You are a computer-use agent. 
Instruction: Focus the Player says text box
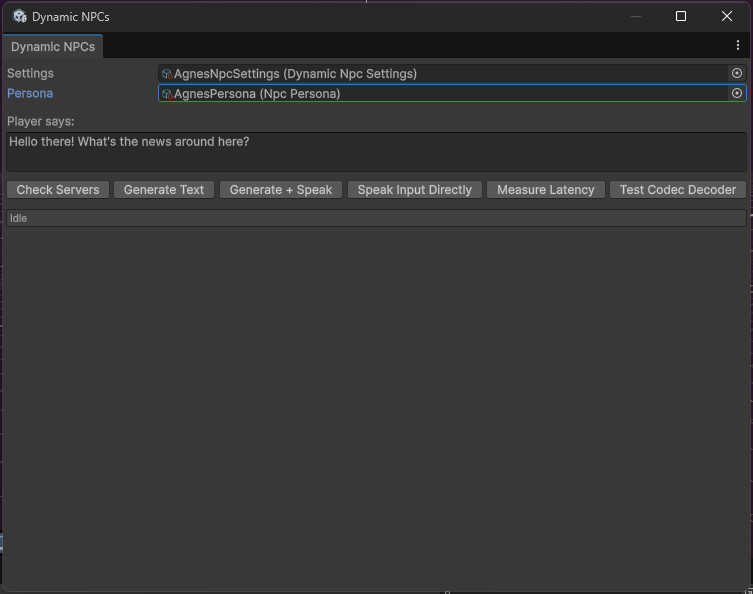[376, 152]
